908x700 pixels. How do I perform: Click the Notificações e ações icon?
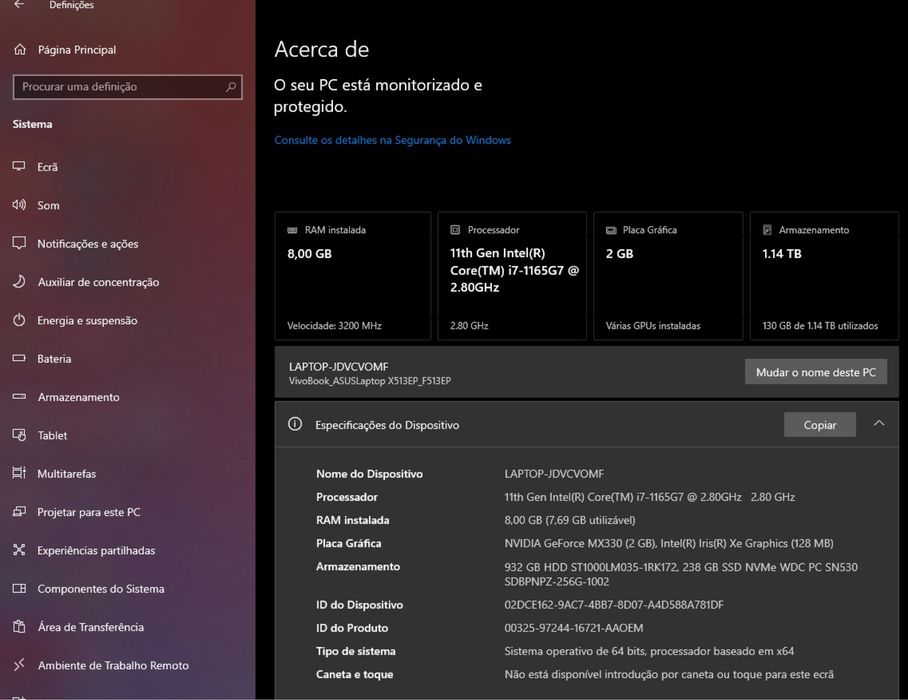(19, 243)
